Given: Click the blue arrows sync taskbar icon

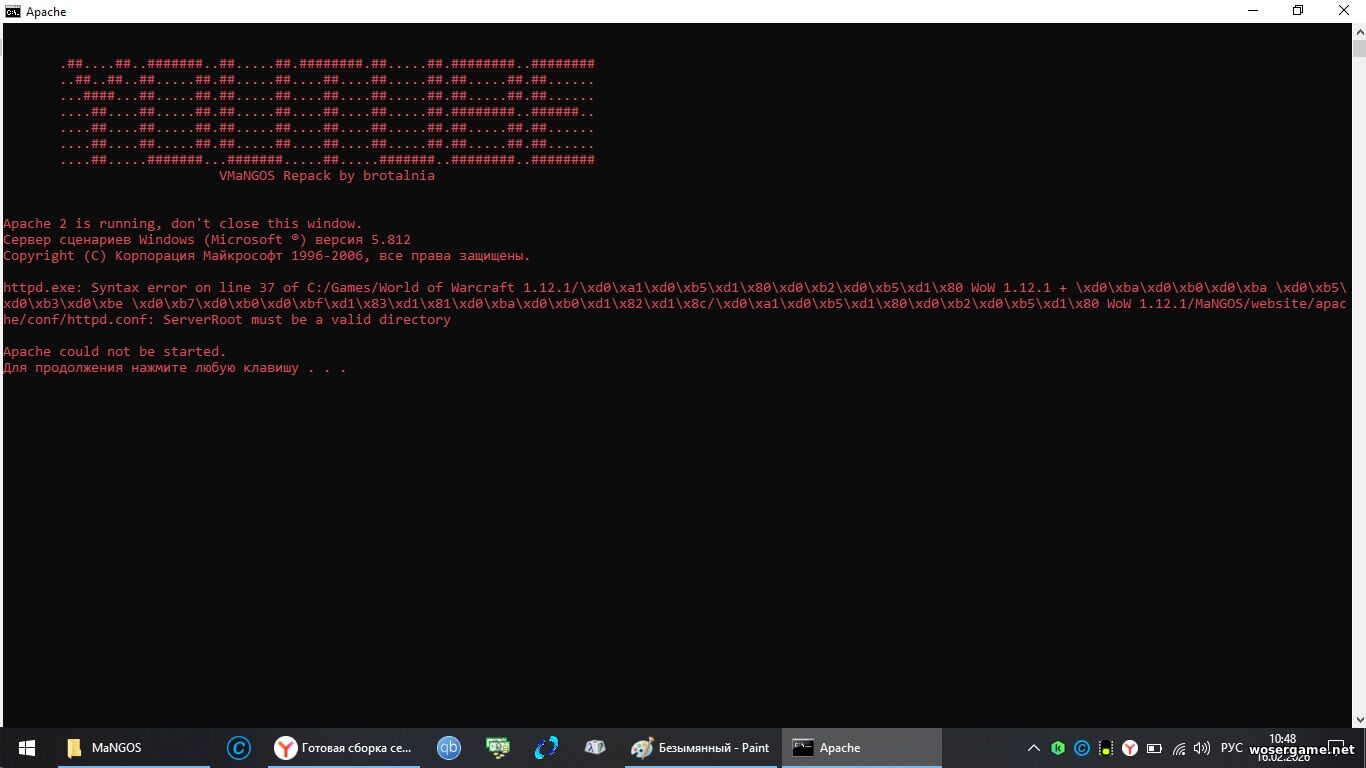Looking at the screenshot, I should tap(546, 748).
